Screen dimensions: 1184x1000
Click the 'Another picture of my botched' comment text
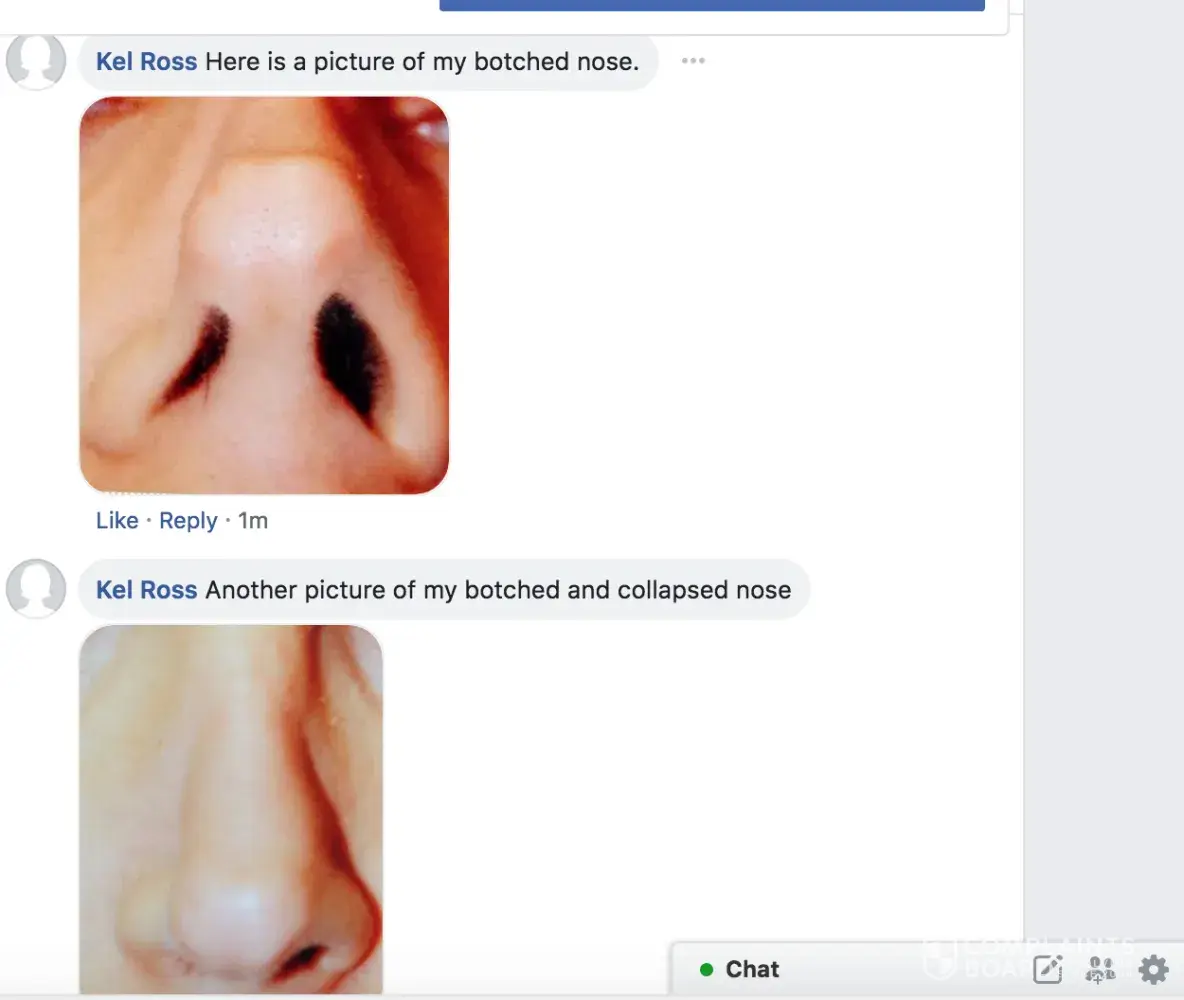(498, 590)
